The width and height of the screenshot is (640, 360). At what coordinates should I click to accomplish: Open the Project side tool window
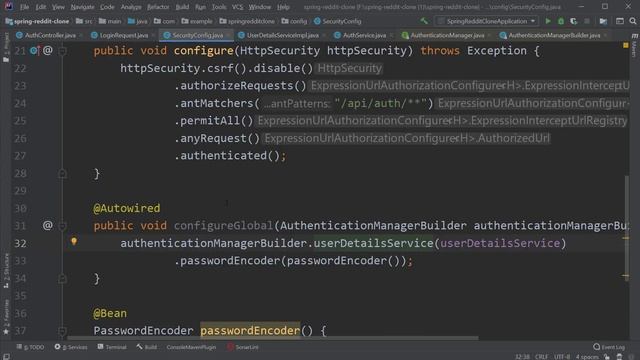click(6, 47)
